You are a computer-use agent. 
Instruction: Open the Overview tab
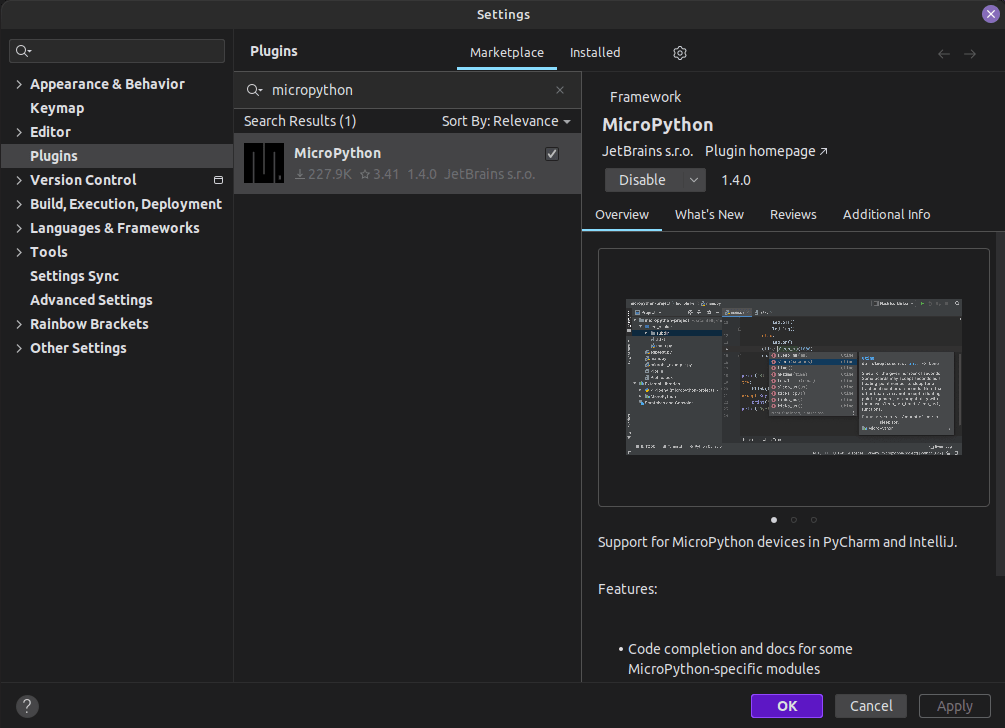622,215
